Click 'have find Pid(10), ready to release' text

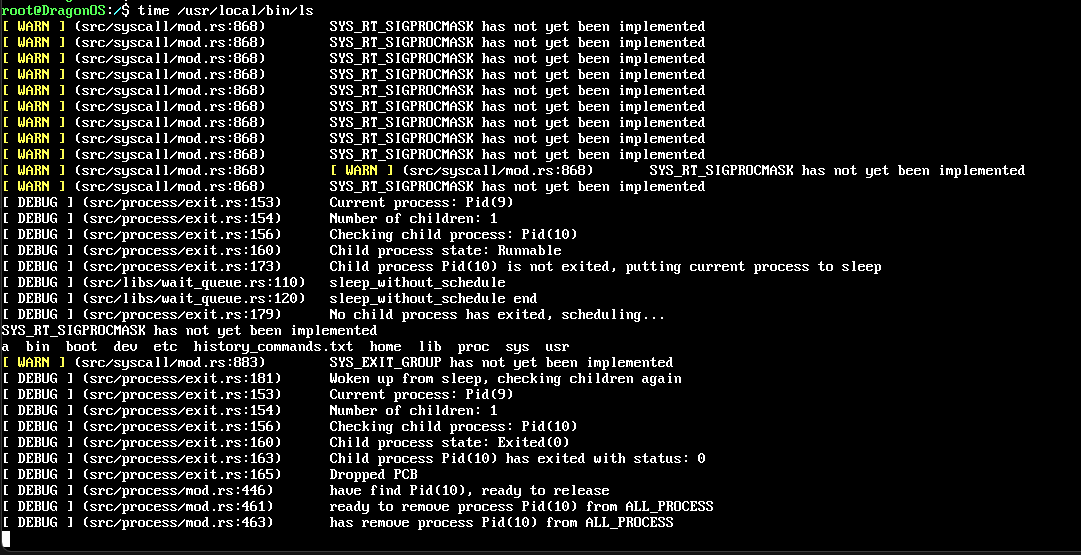[469, 490]
